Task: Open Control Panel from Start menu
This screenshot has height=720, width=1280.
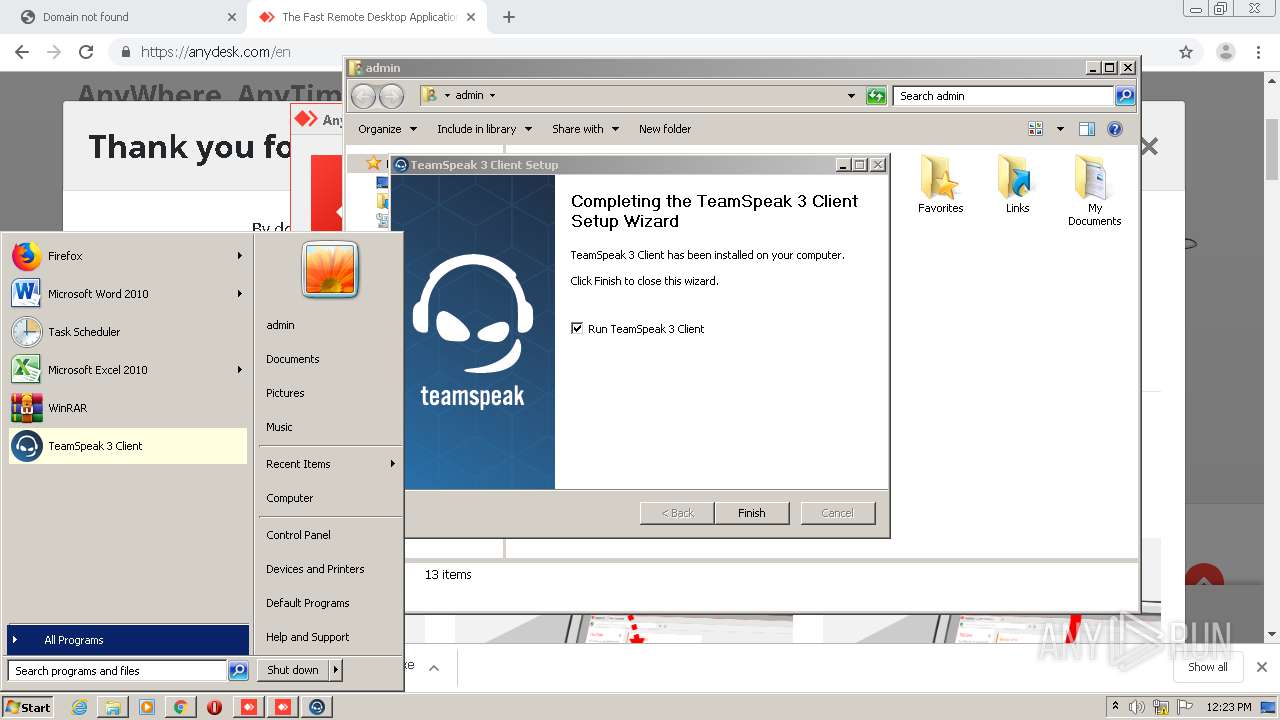Action: tap(298, 535)
